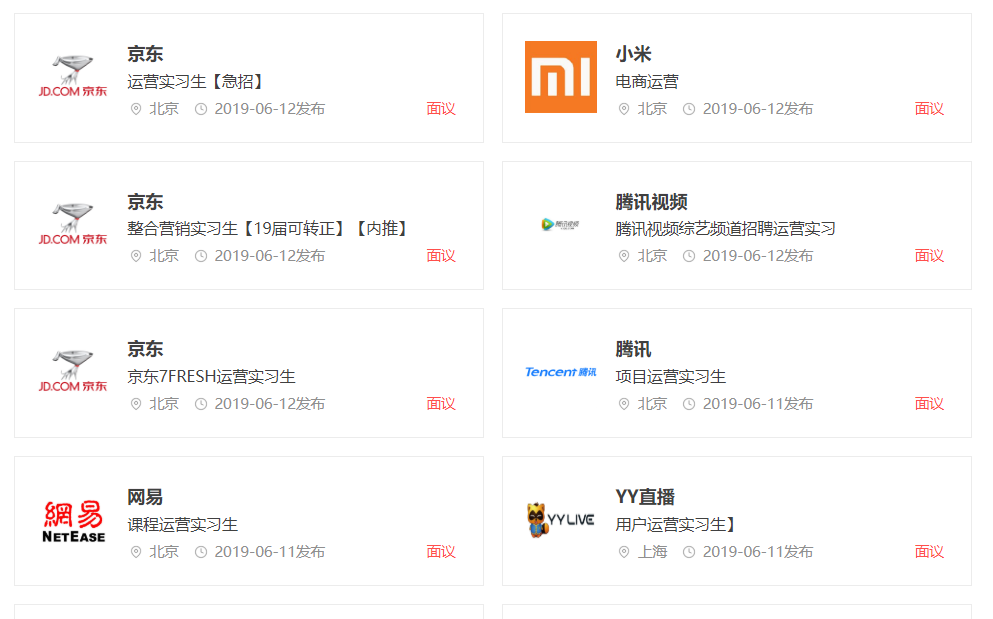
Task: Click clock icon in 腾讯视频 card
Action: coord(689,256)
